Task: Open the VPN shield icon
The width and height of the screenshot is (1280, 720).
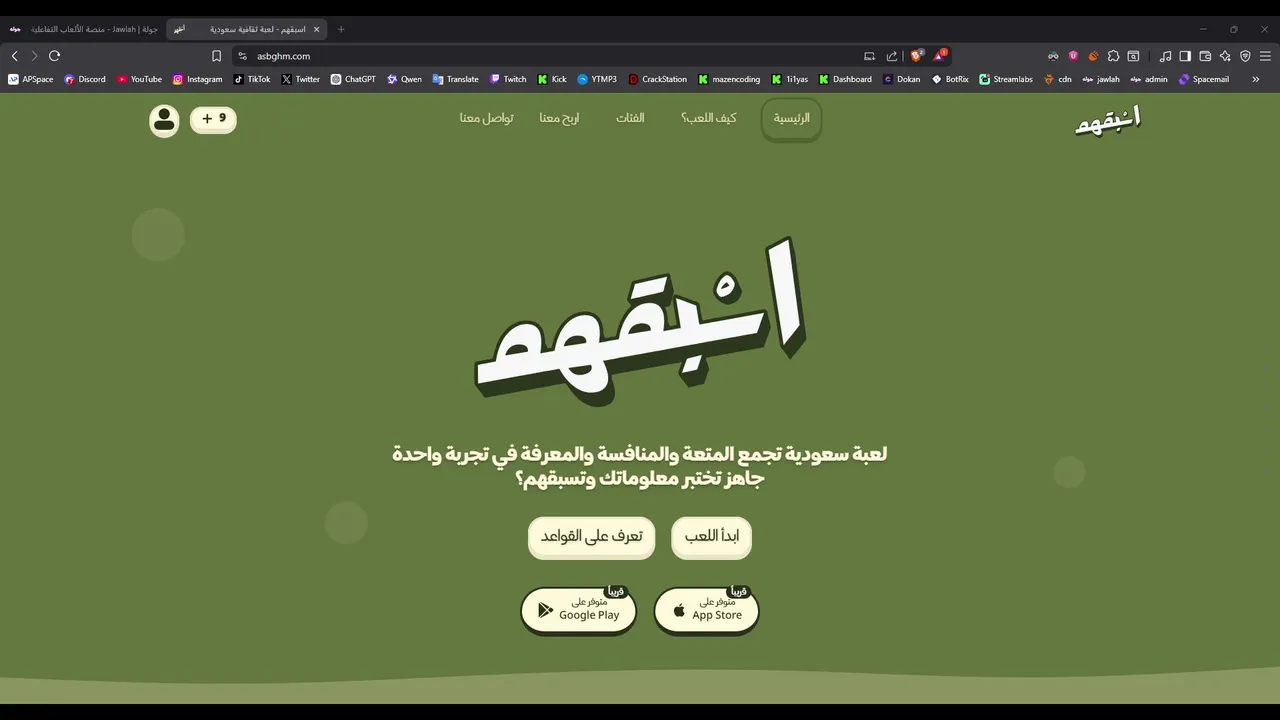Action: pos(1245,56)
